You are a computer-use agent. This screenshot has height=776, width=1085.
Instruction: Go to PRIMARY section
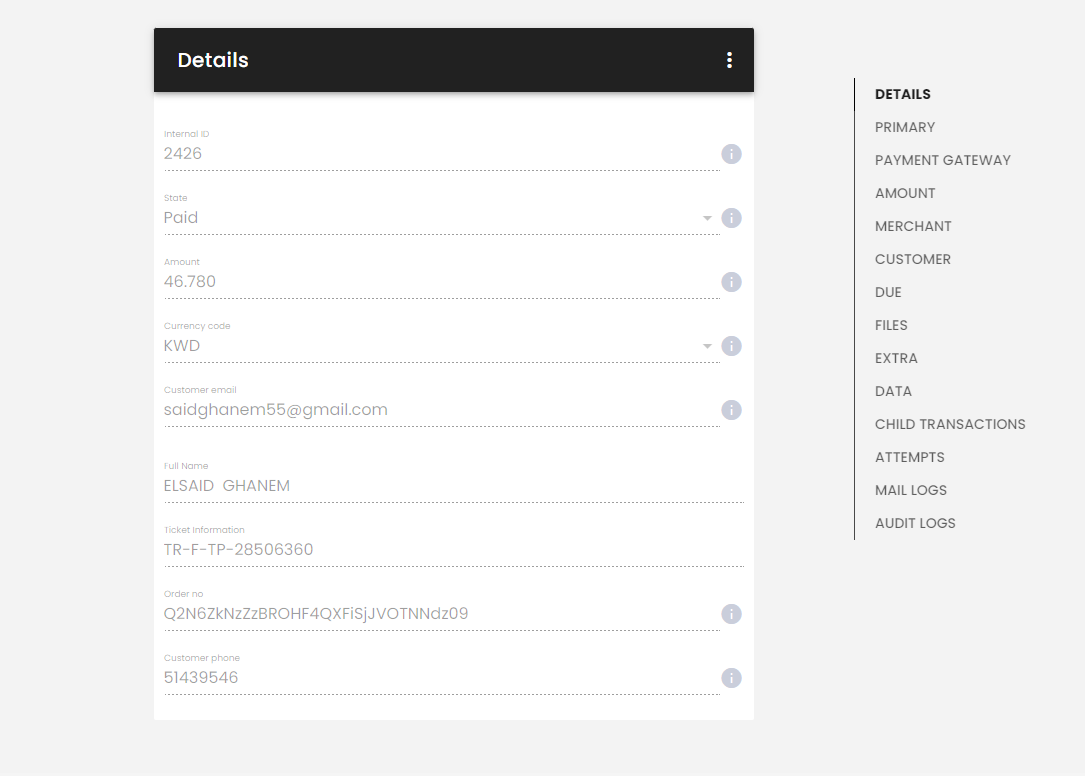(904, 127)
